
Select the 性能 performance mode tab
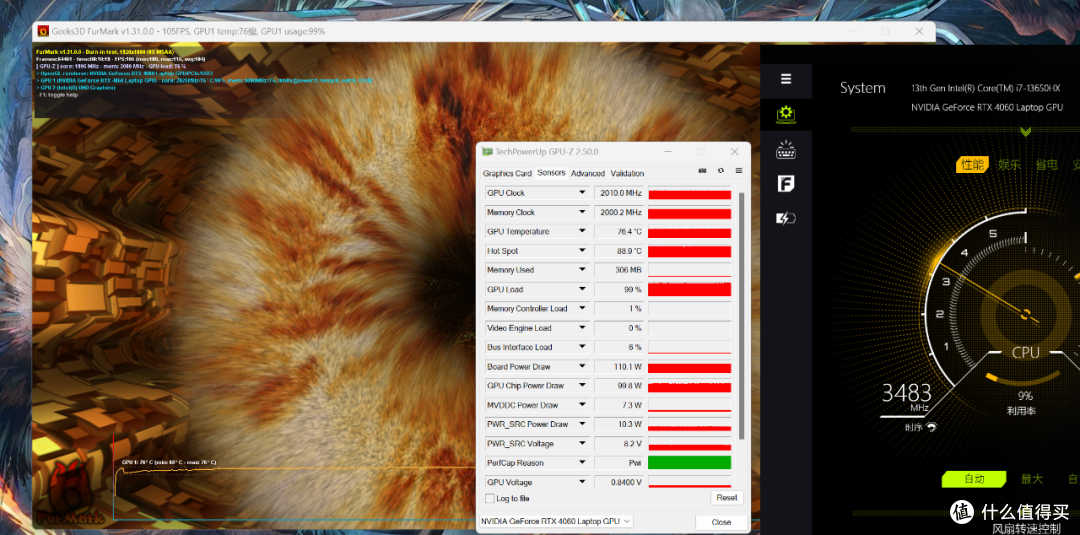tap(973, 165)
